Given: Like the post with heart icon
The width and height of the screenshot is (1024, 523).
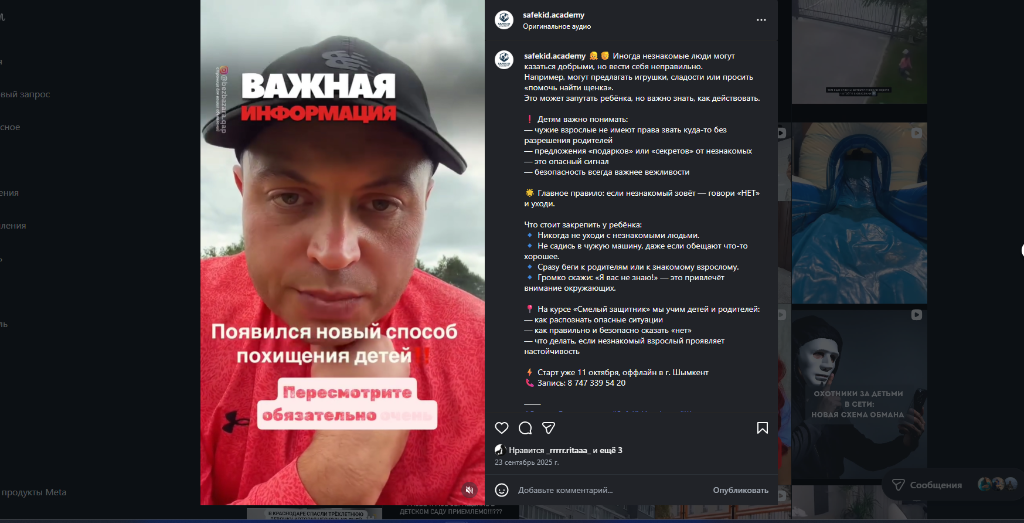Looking at the screenshot, I should 502,428.
